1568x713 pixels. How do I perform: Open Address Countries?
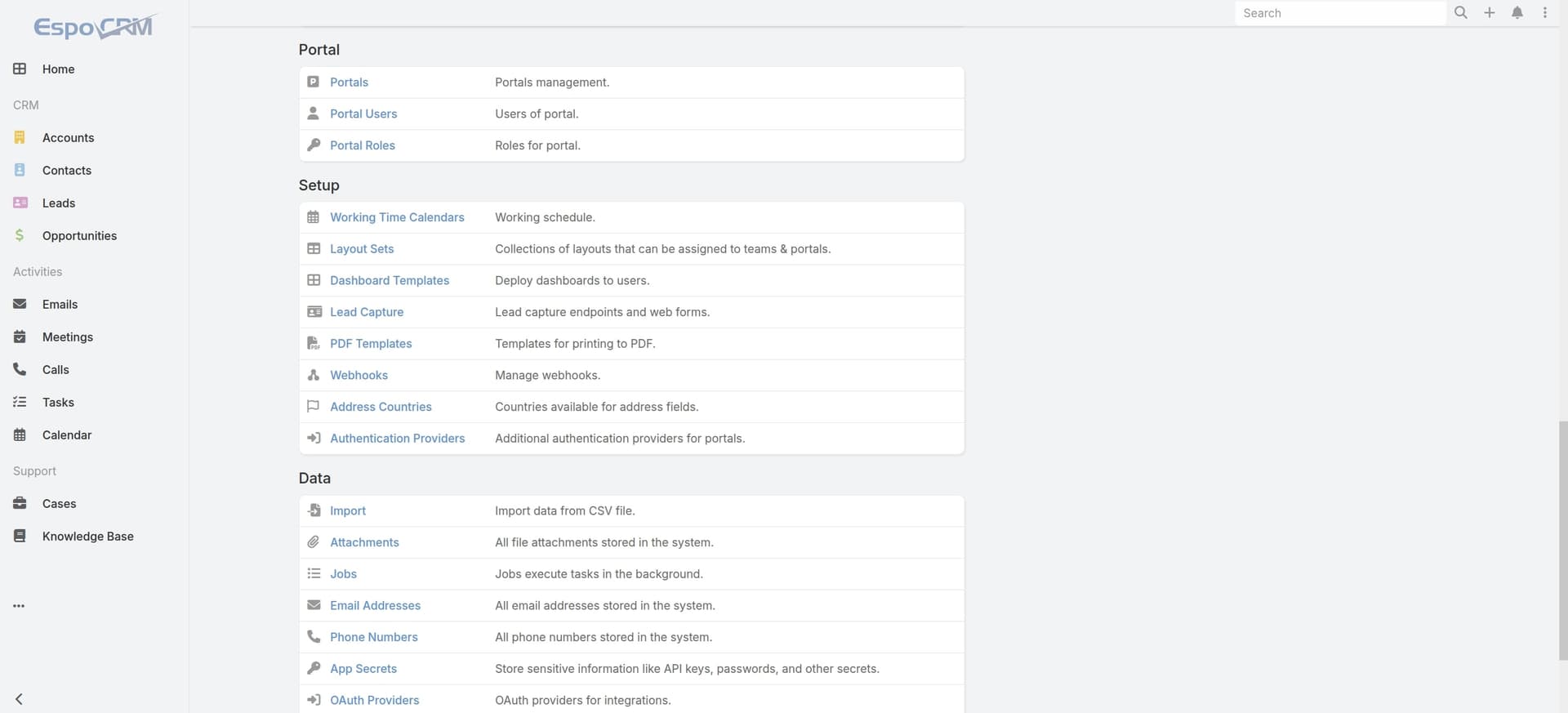tap(381, 407)
